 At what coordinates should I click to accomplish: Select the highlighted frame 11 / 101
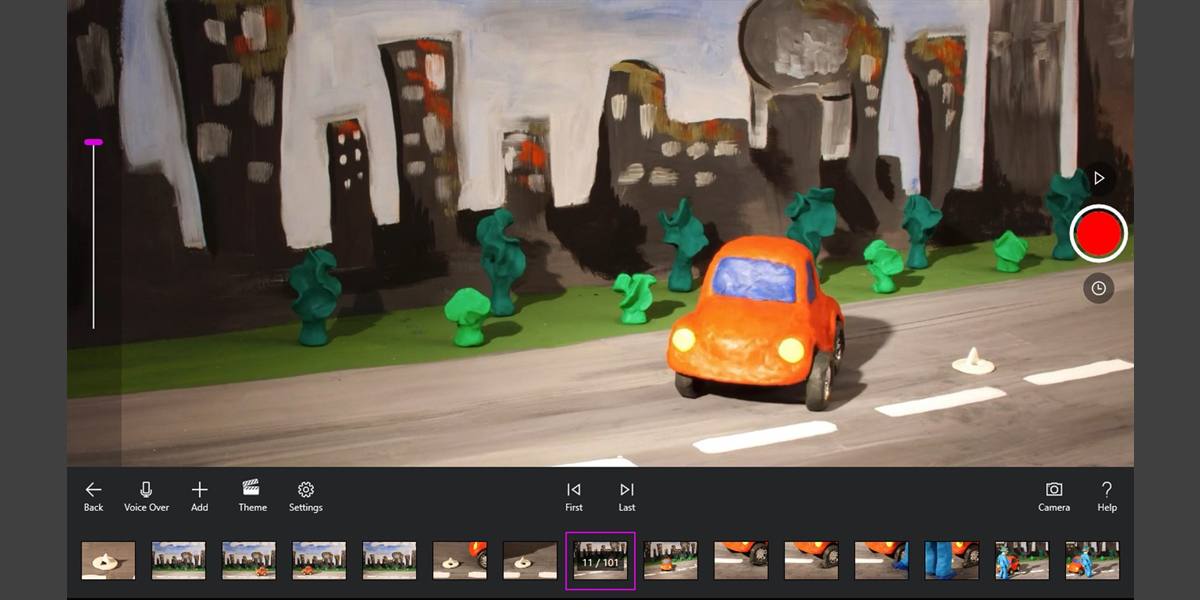[600, 560]
